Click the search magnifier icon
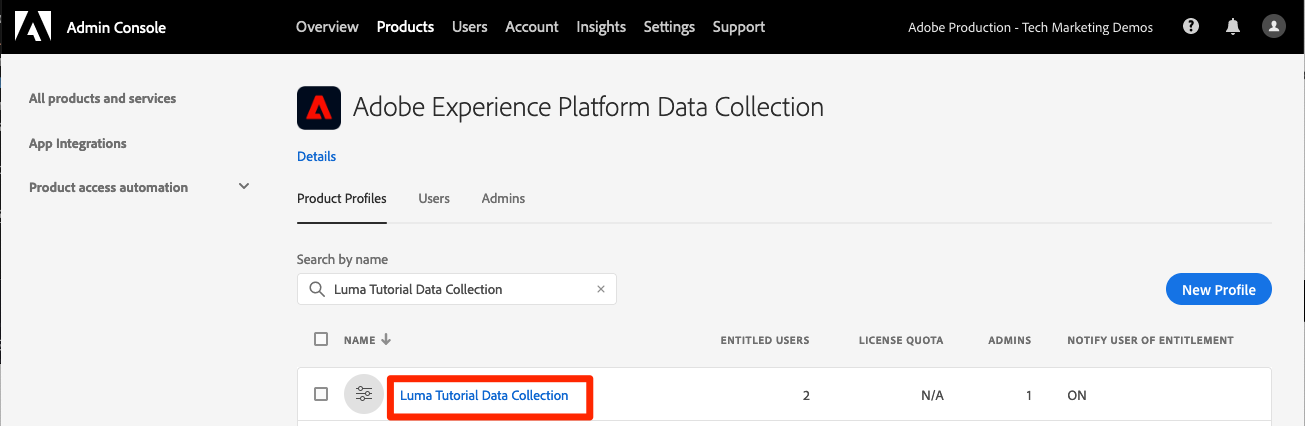This screenshot has width=1305, height=426. click(317, 289)
